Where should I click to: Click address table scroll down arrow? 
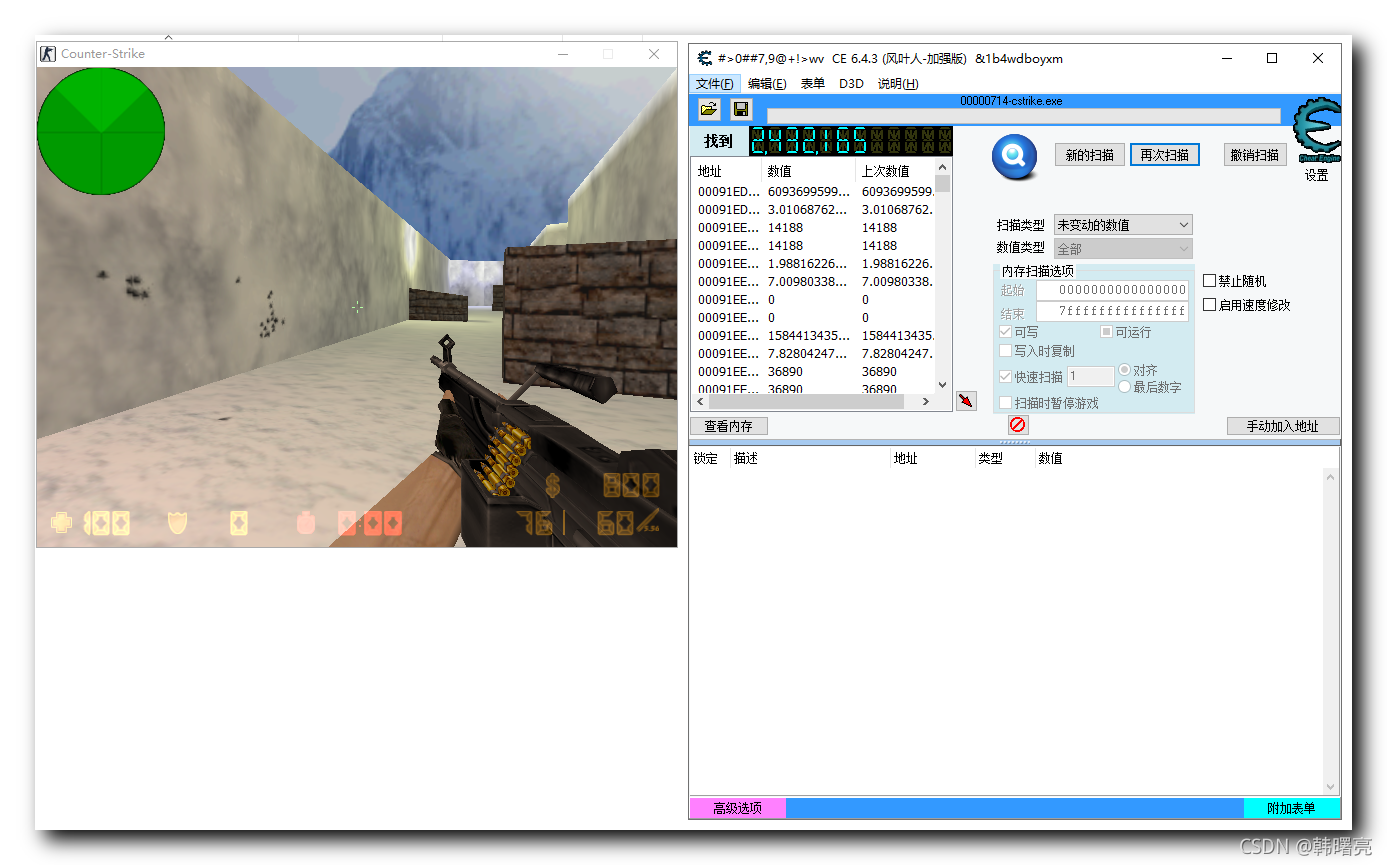click(x=1330, y=787)
